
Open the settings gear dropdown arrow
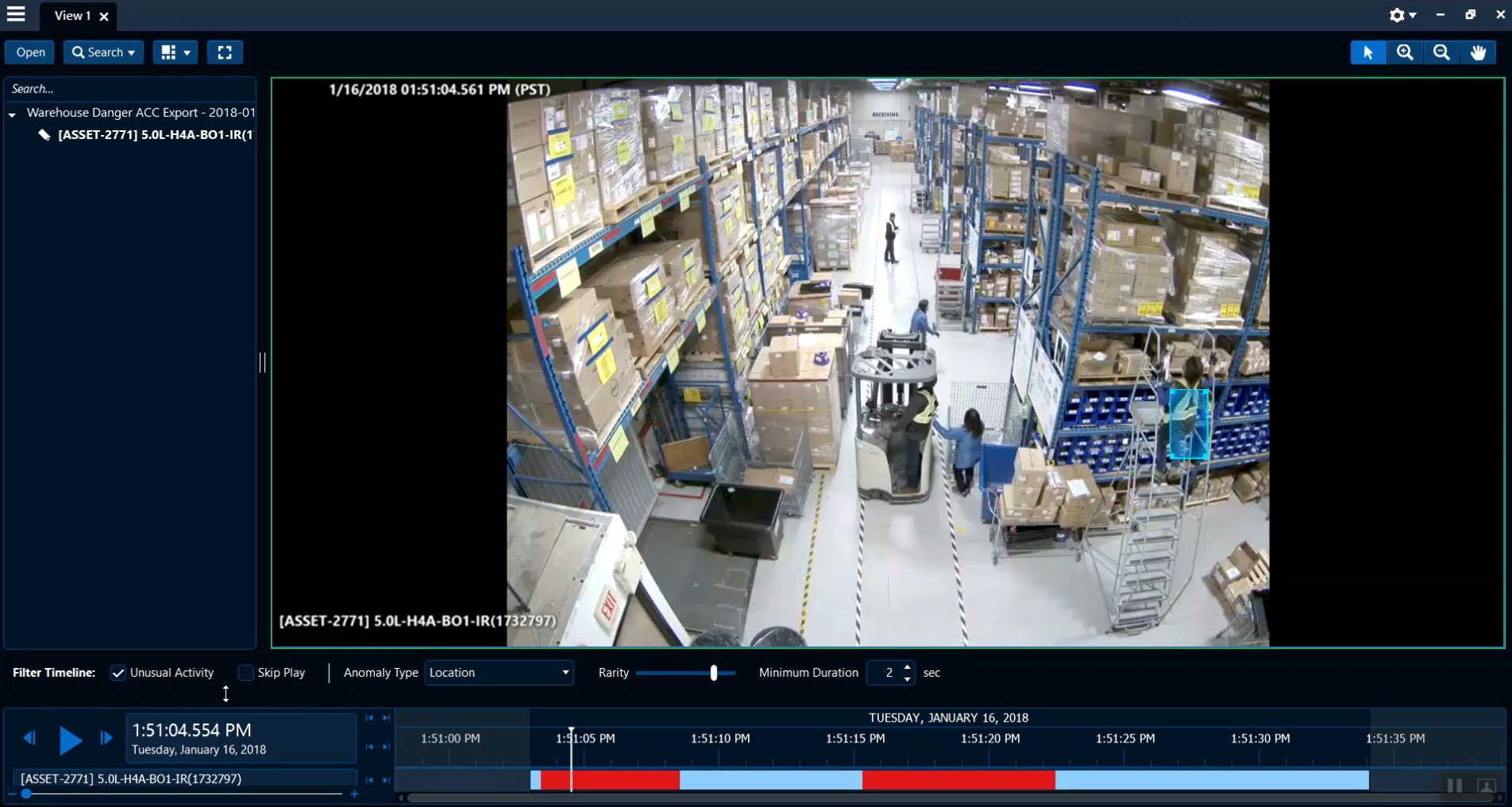[1413, 15]
